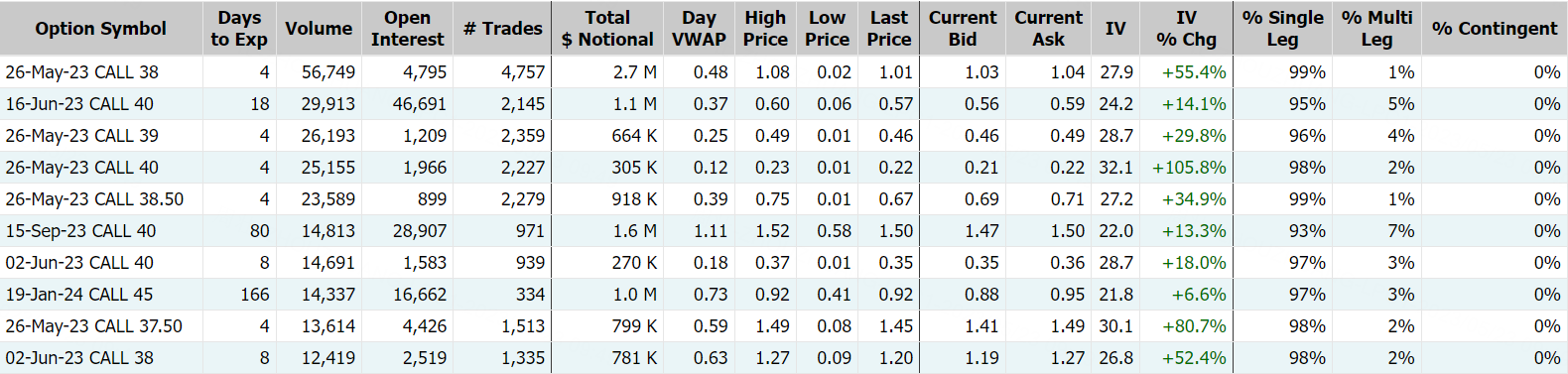Select the 26-May-23 CALL 38 option
Image resolution: width=1568 pixels, height=374 pixels.
tap(81, 72)
